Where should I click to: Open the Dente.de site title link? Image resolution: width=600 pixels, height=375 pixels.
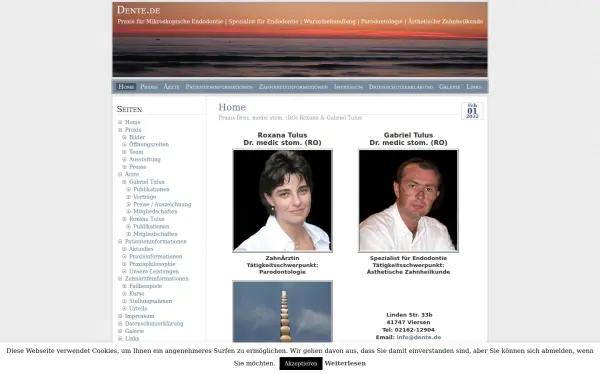coord(138,10)
